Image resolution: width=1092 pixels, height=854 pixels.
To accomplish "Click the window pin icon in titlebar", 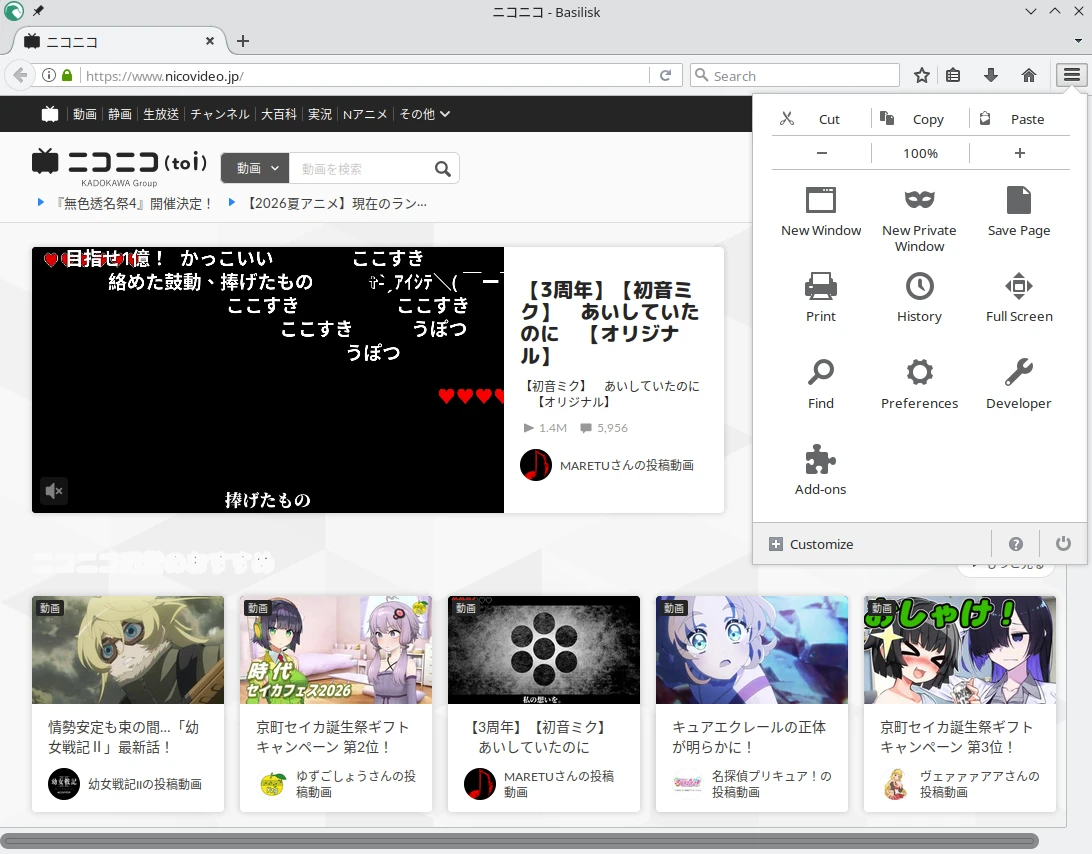I will click(38, 11).
